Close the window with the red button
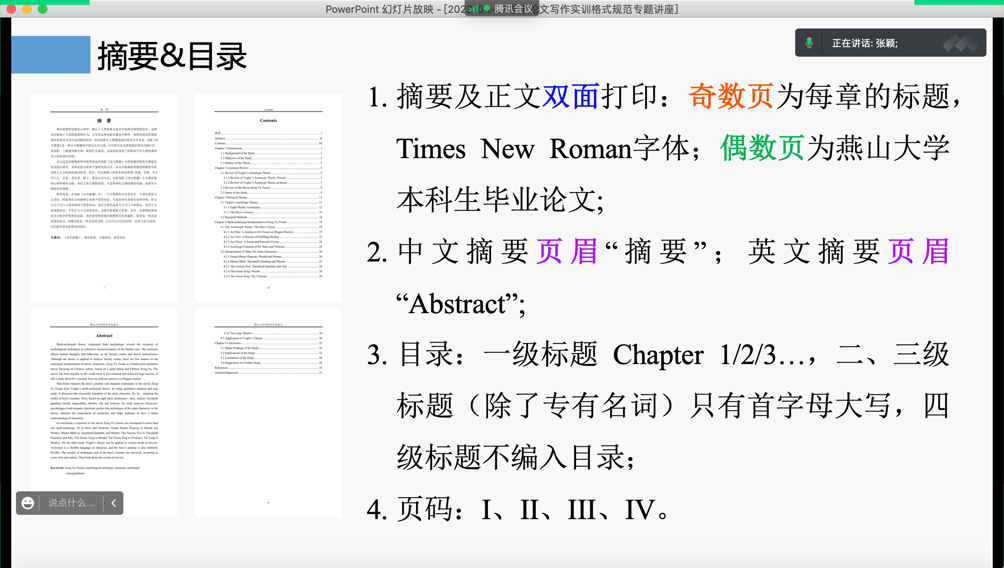1004x568 pixels. tap(11, 9)
